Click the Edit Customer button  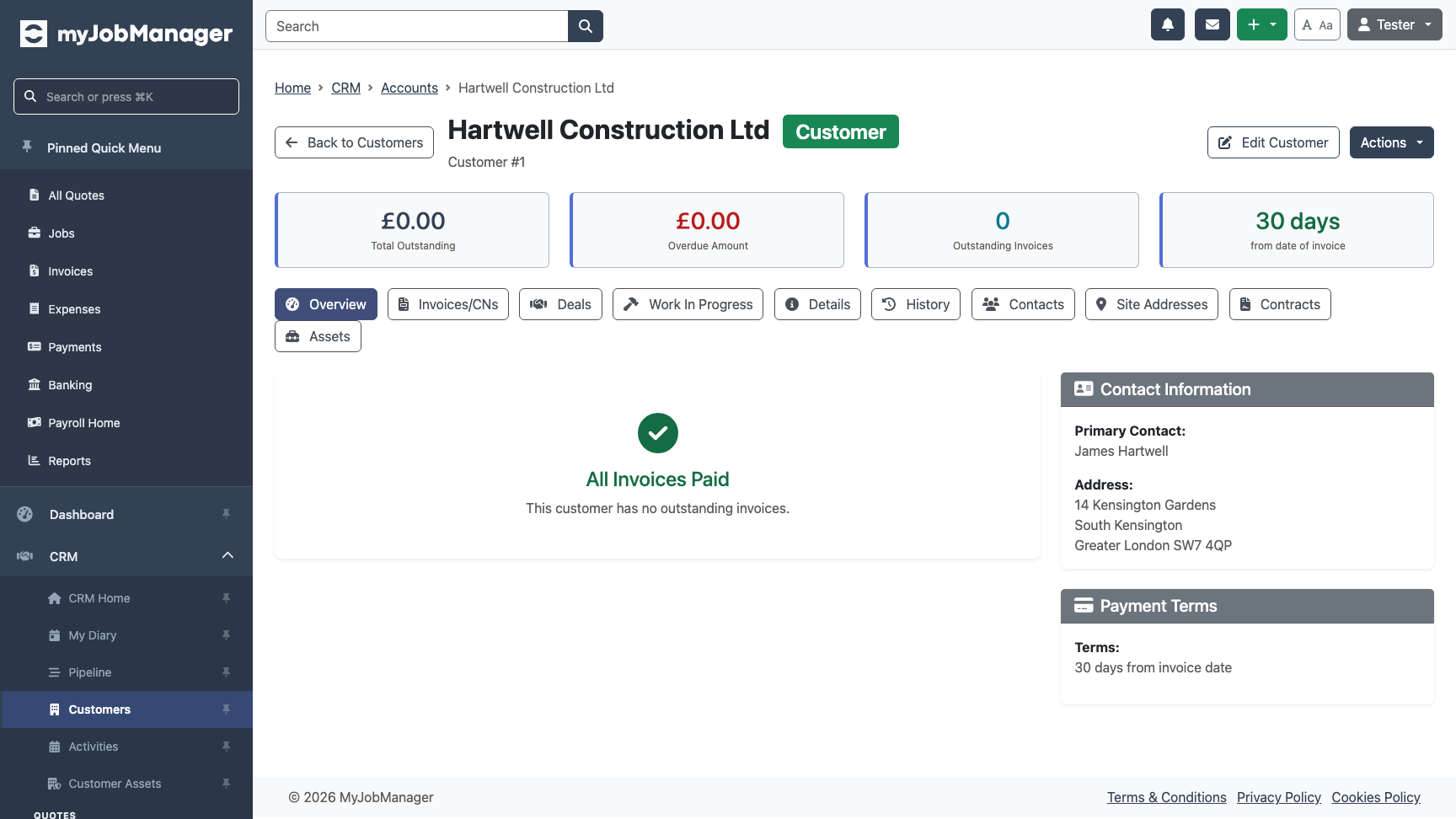tap(1273, 142)
